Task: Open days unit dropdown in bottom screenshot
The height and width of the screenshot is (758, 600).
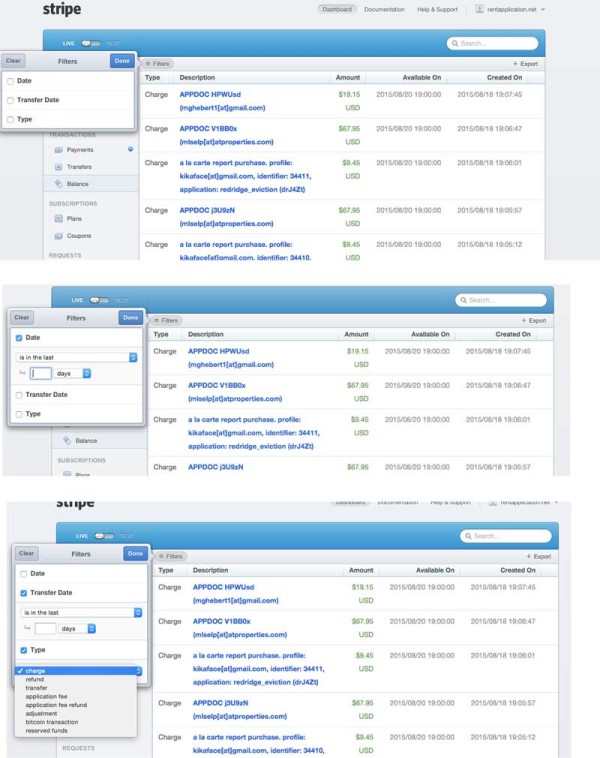Action: 77,628
